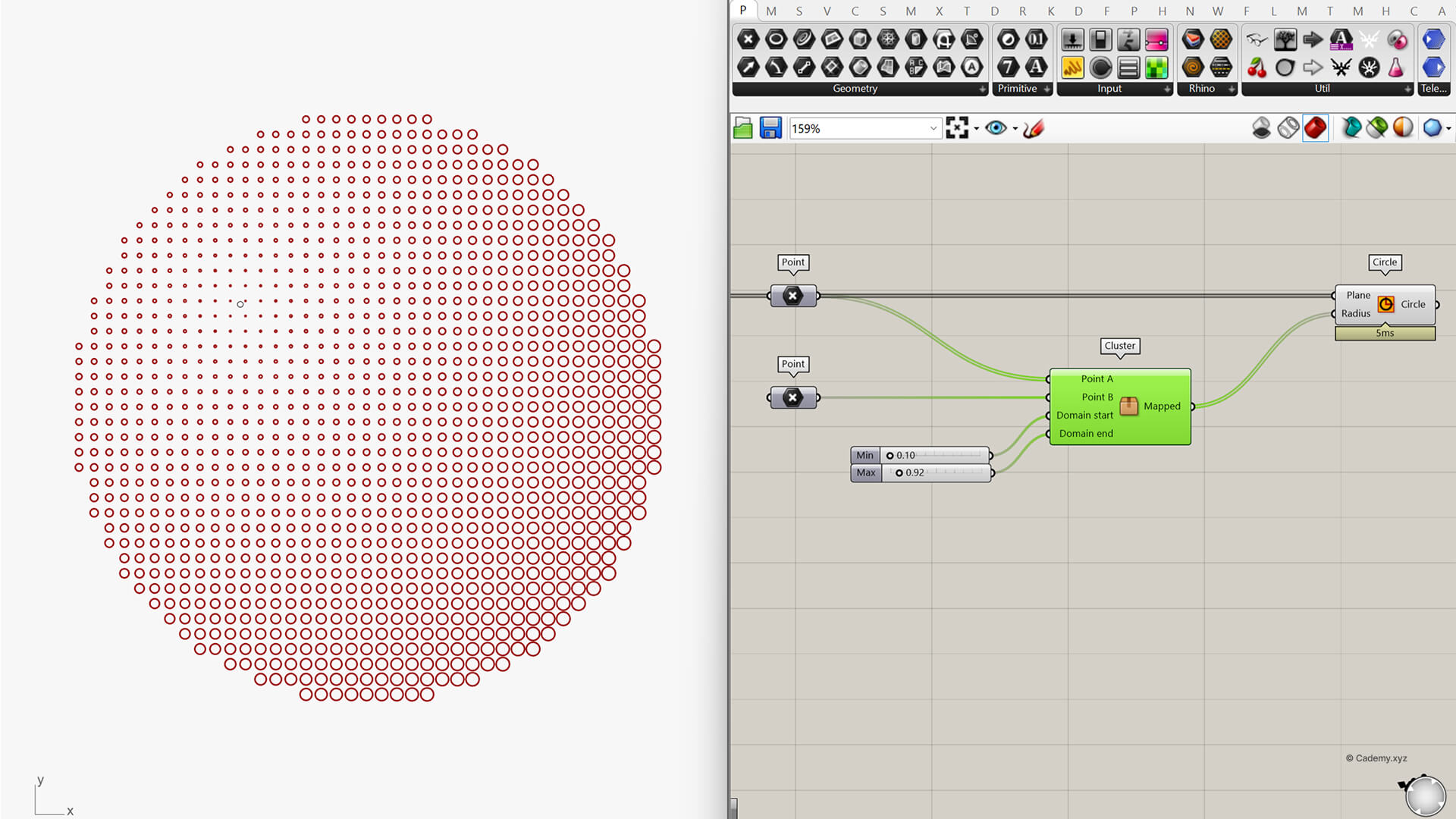Select the Scribble A icon in Util
Image resolution: width=1456 pixels, height=819 pixels.
1341,39
